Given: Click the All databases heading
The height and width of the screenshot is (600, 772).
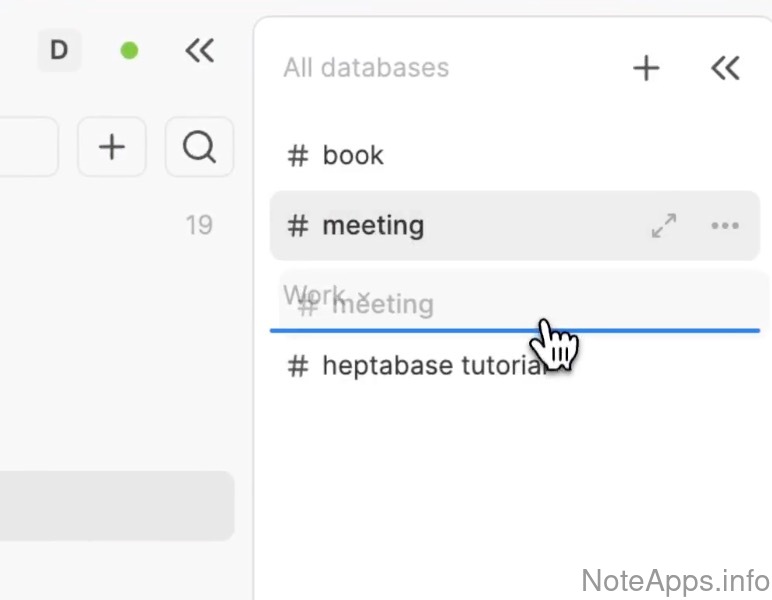Looking at the screenshot, I should (x=366, y=68).
